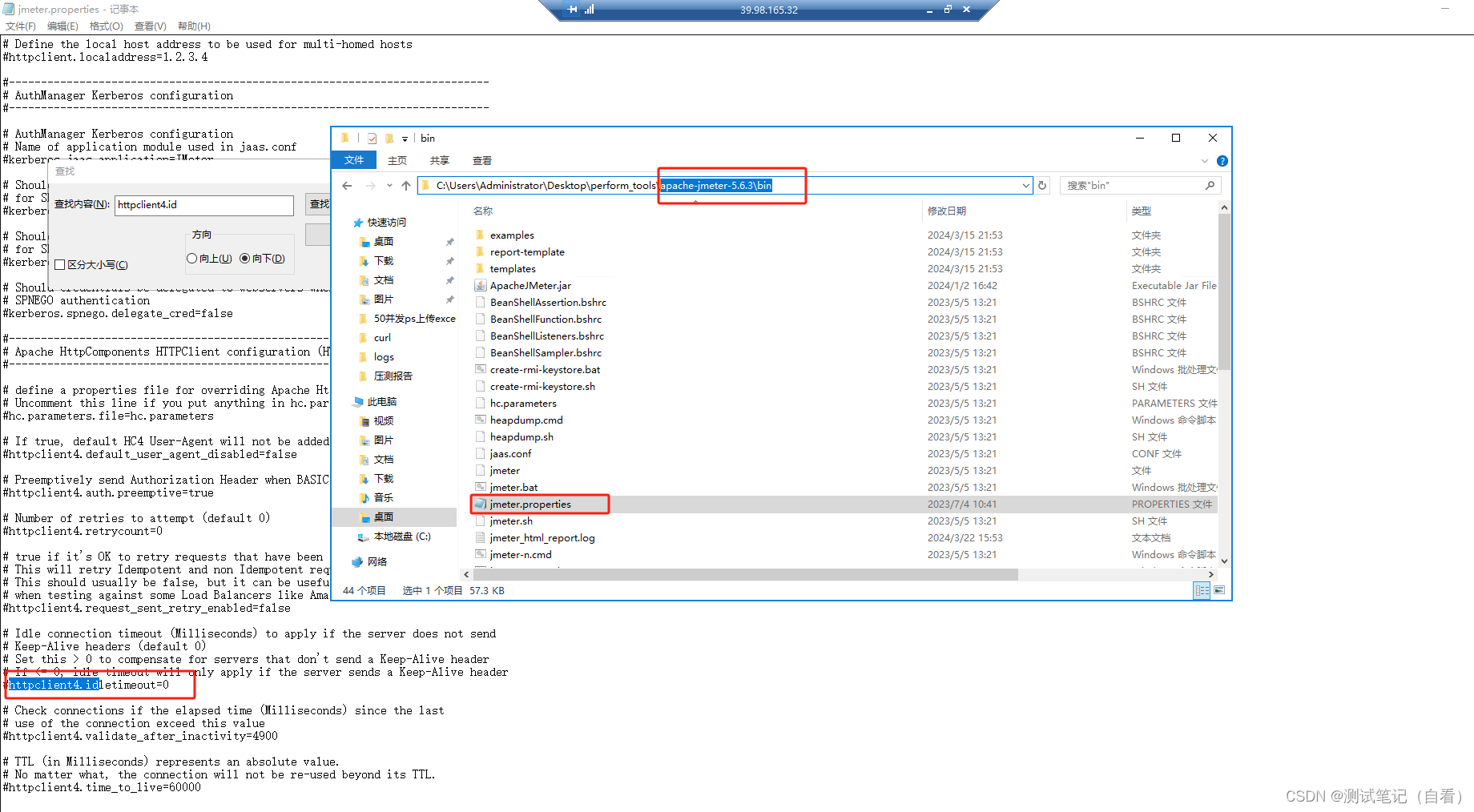Viewport: 1474px width, 812px height.
Task: Expand the quick access toolbar customize arrow
Action: pyautogui.click(x=405, y=138)
